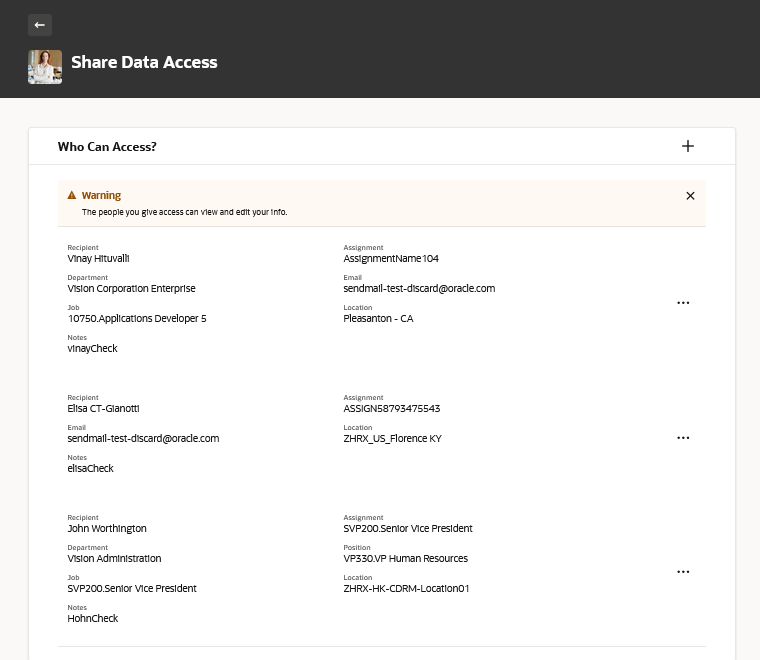Dismiss the warning message
The image size is (760, 660).
pos(690,196)
